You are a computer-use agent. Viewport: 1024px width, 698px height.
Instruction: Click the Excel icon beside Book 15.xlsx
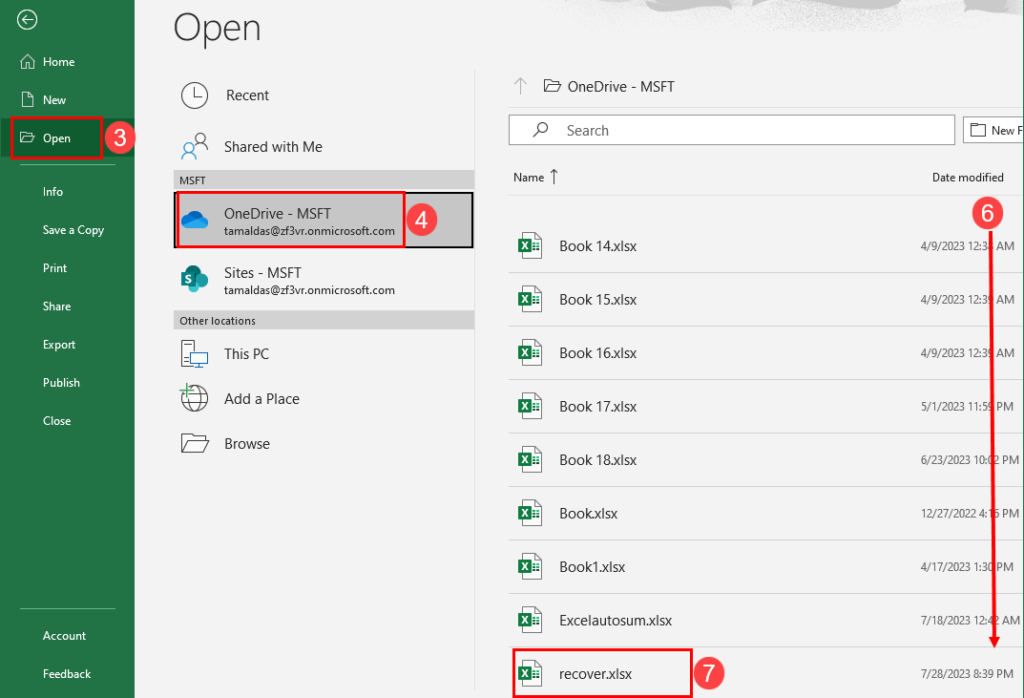point(530,300)
